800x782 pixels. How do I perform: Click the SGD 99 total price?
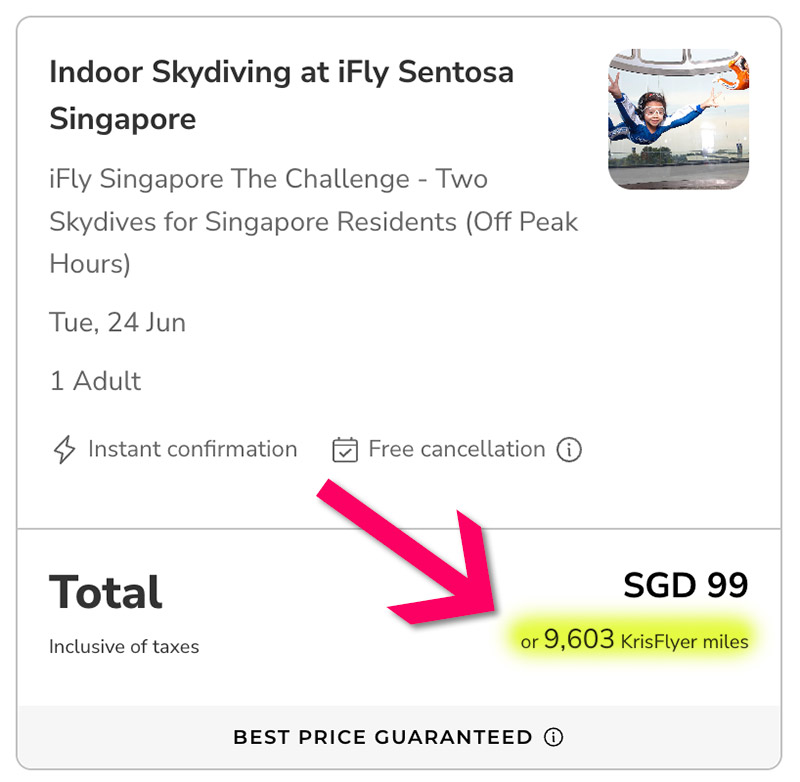[685, 585]
